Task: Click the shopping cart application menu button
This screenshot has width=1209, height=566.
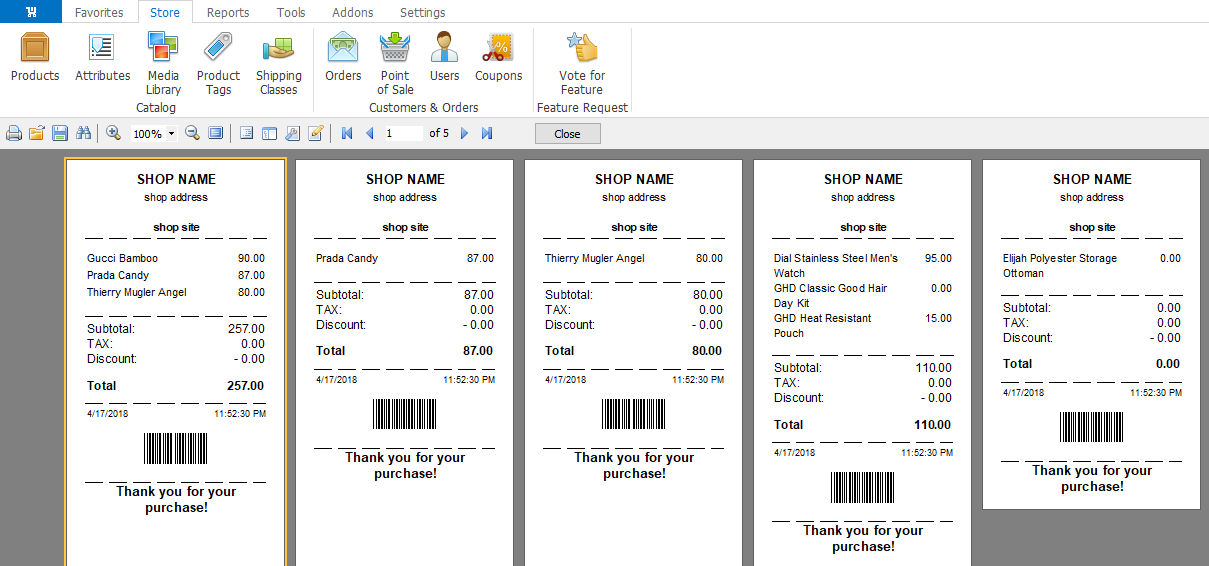Action: [31, 12]
